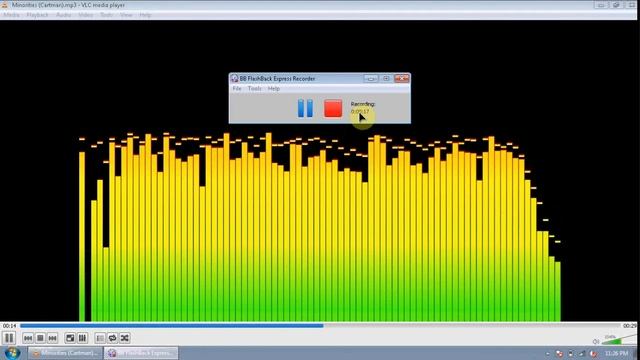
Task: Mute audio via VLC speaker icon
Action: [596, 342]
